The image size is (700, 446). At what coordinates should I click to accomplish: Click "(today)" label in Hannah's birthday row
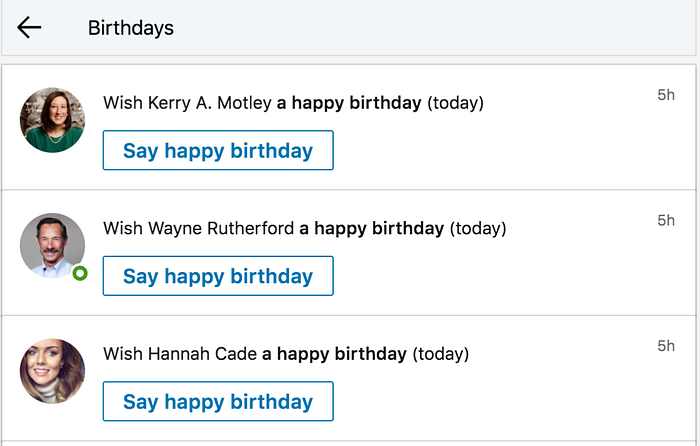coord(440,354)
